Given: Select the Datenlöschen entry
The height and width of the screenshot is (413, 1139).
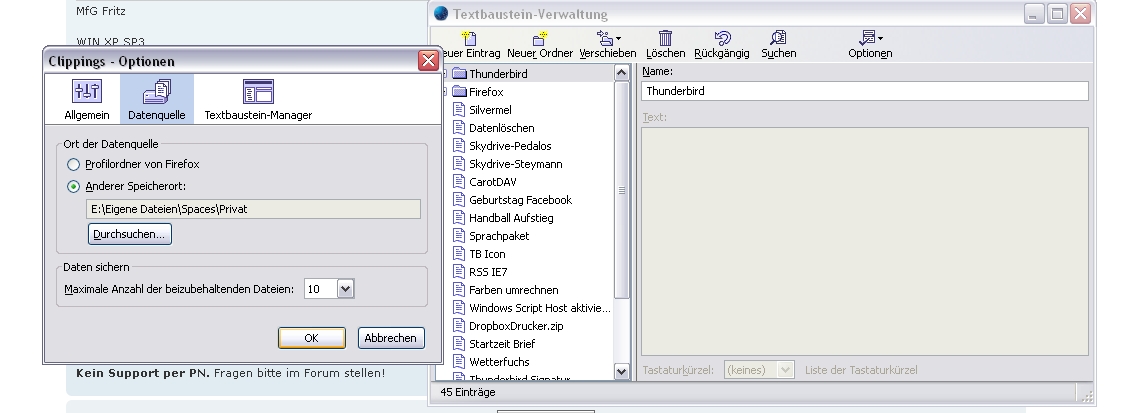Looking at the screenshot, I should pyautogui.click(x=502, y=128).
